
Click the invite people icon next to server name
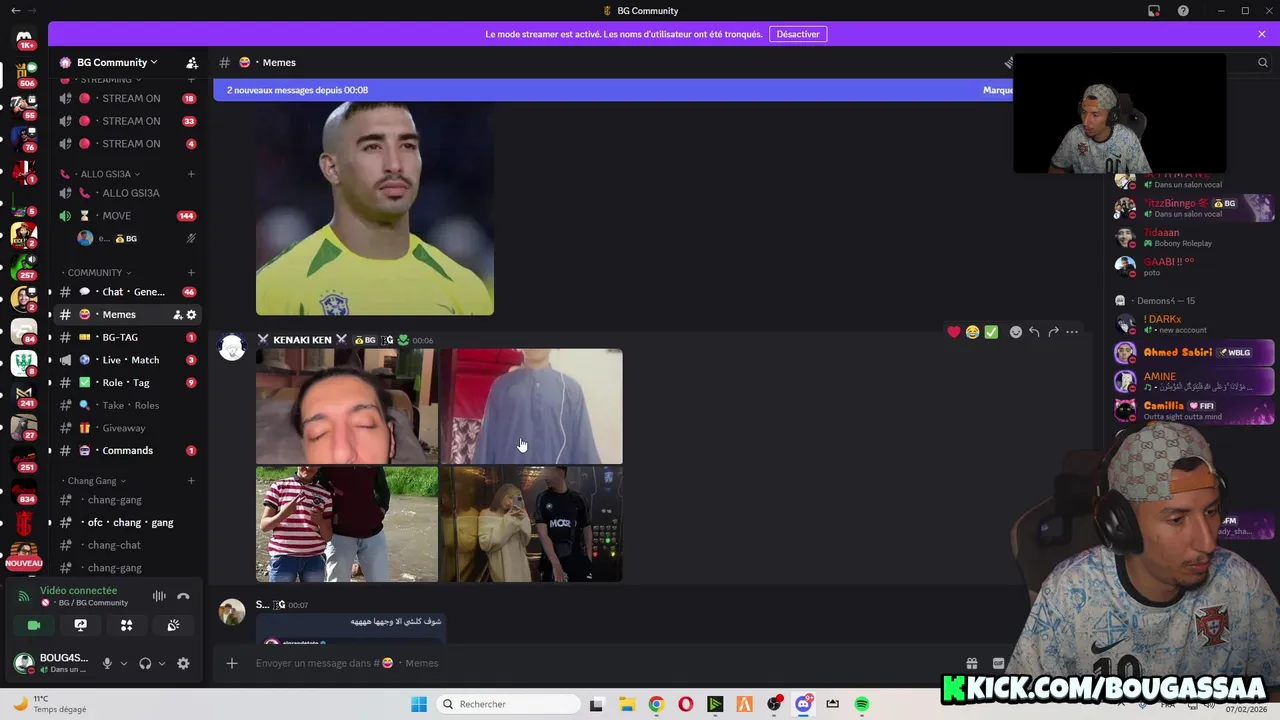[x=192, y=62]
